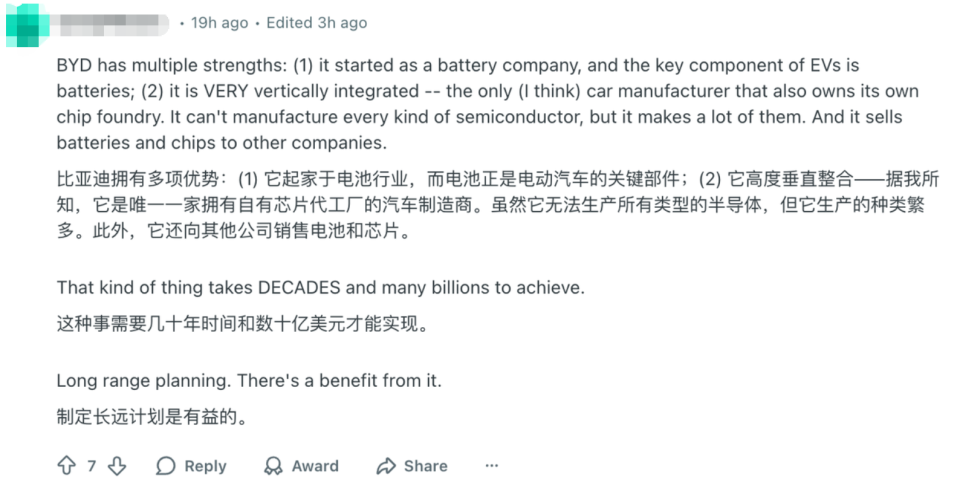This screenshot has width=960, height=503.
Task: Click the "takes DECADES and many billions" sentence
Action: pyautogui.click(x=320, y=288)
